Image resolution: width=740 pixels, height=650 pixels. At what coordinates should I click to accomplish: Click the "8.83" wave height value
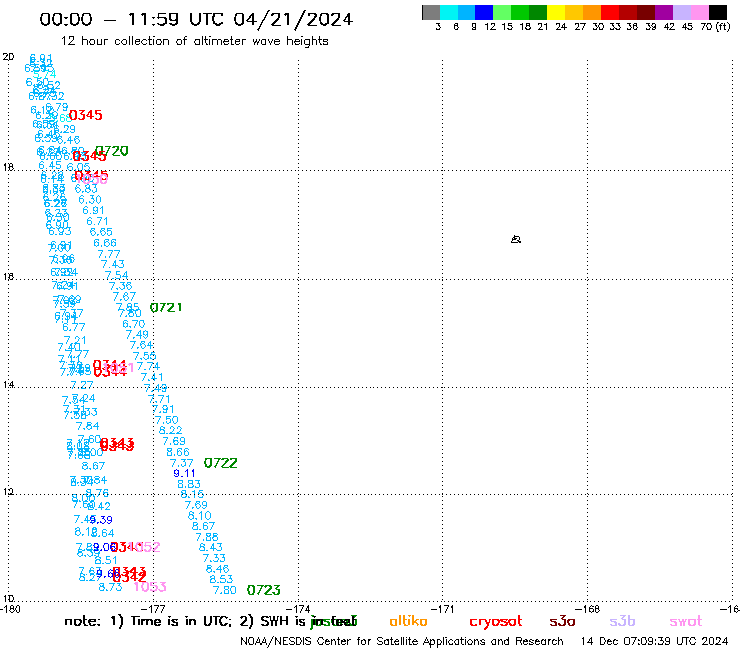(x=189, y=484)
